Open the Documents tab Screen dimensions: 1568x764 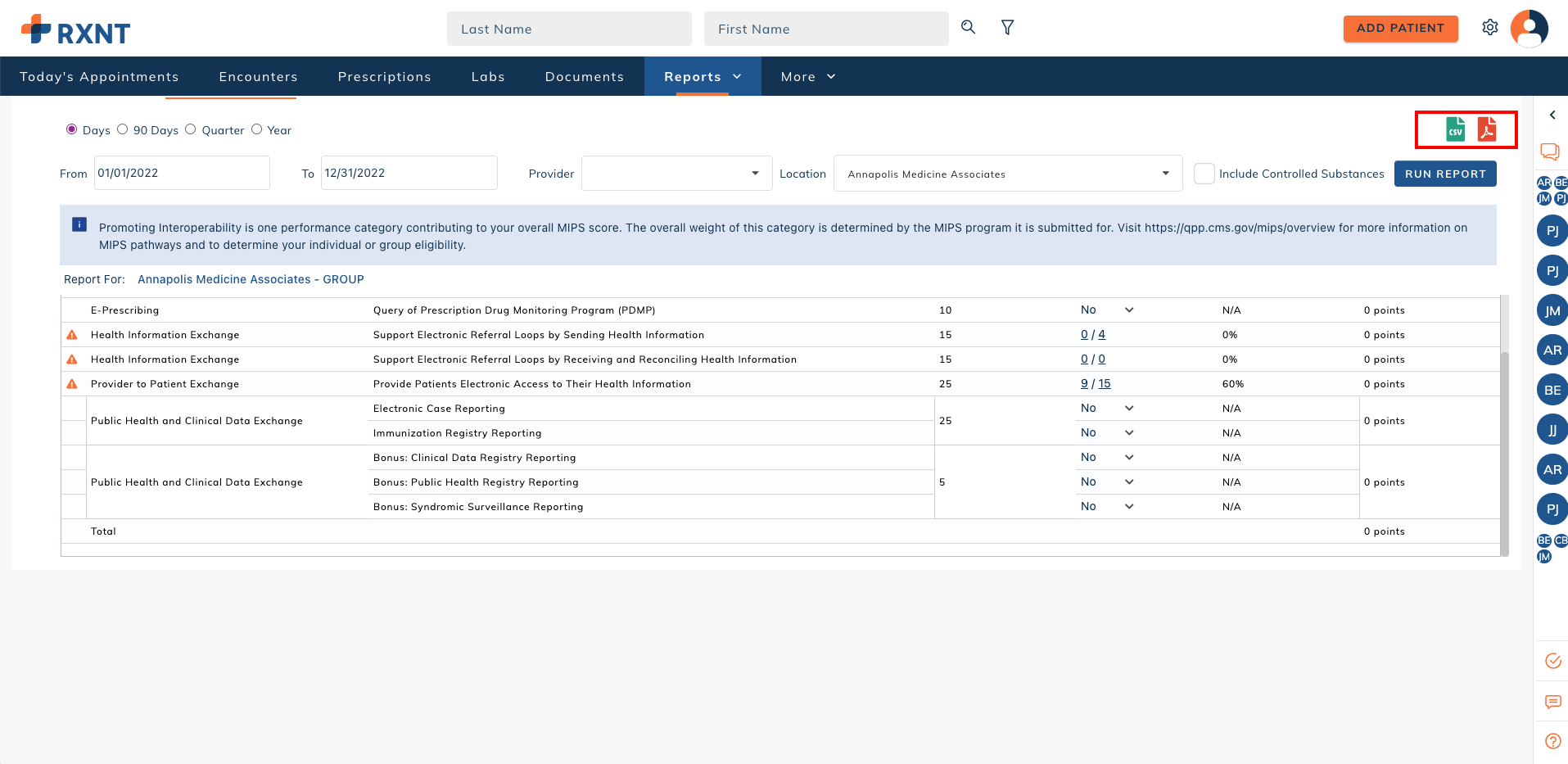[584, 76]
